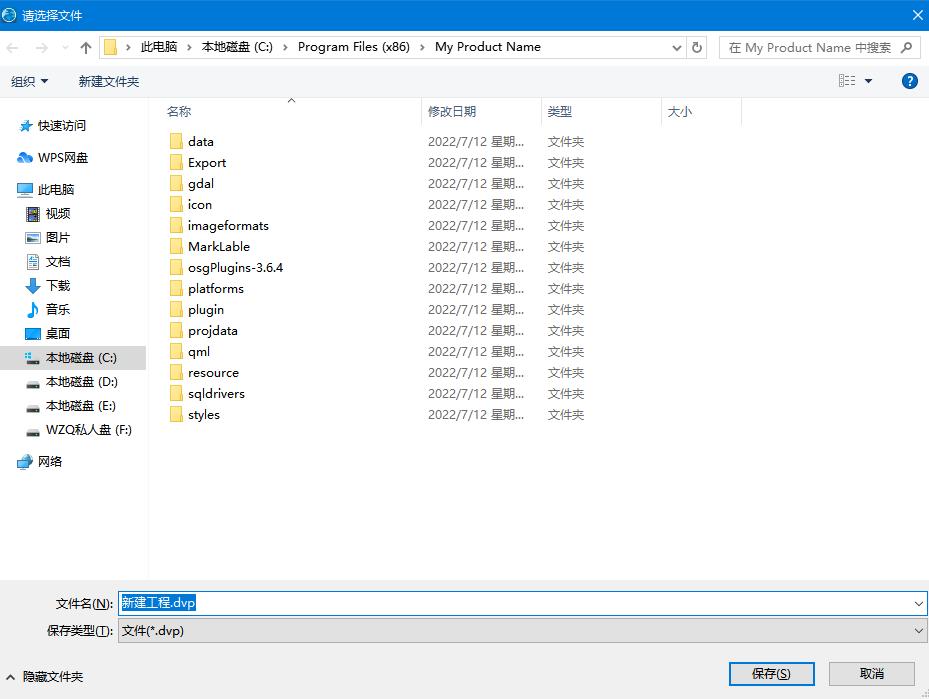Click the change view layout icon
The height and width of the screenshot is (699, 929).
point(847,81)
